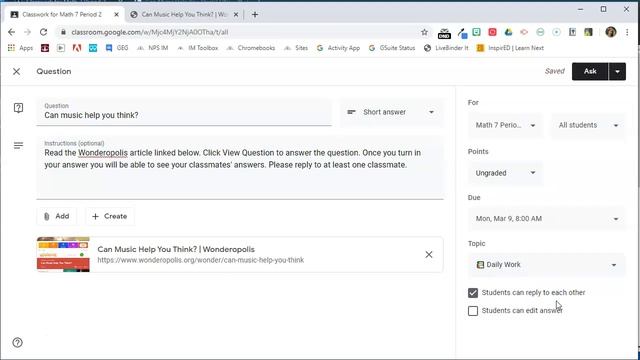Click the red bookmark icon beside Apps
This screenshot has width=640, height=360.
45,48
